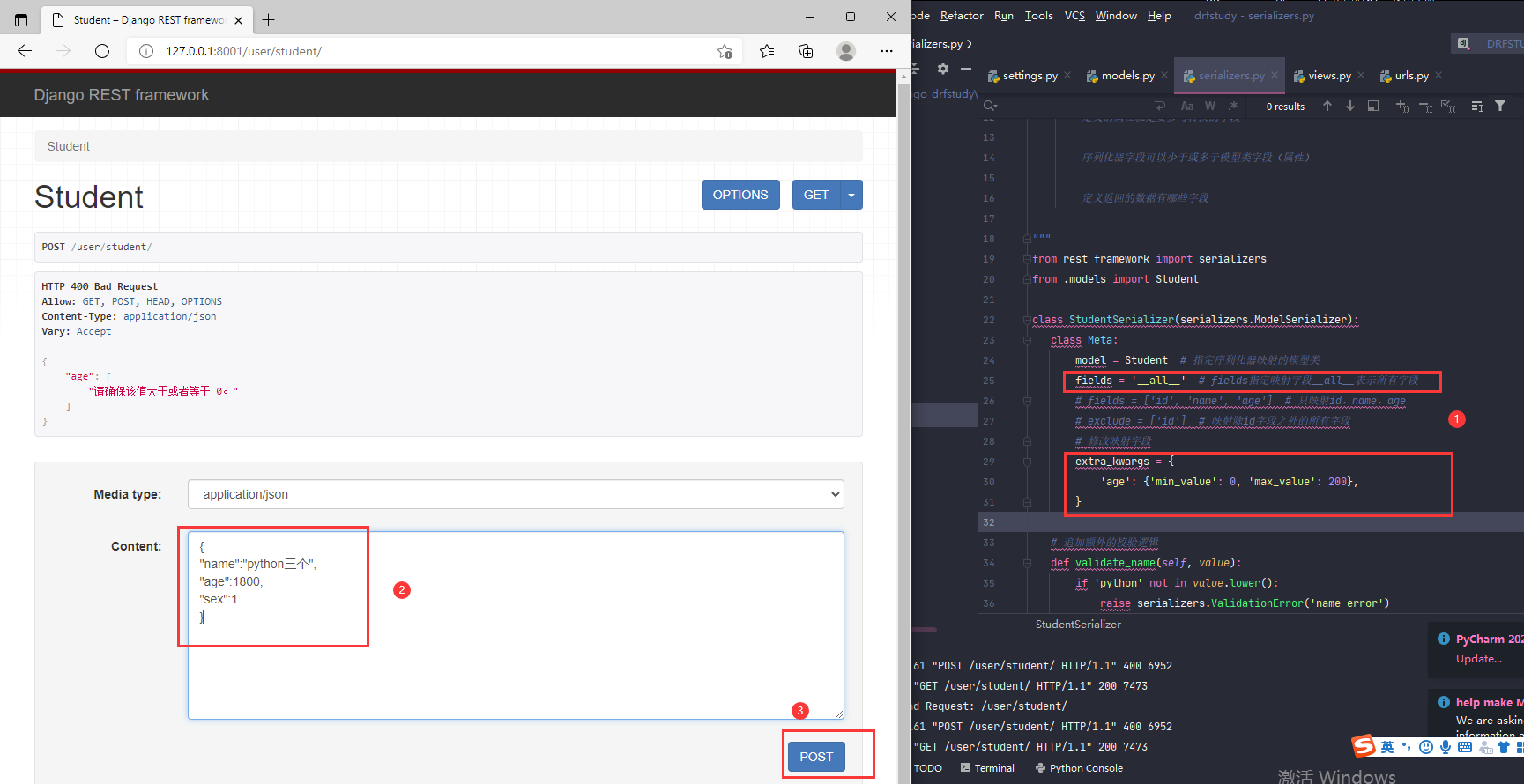Go to next search occurrence
1524x784 pixels.
(x=1350, y=106)
